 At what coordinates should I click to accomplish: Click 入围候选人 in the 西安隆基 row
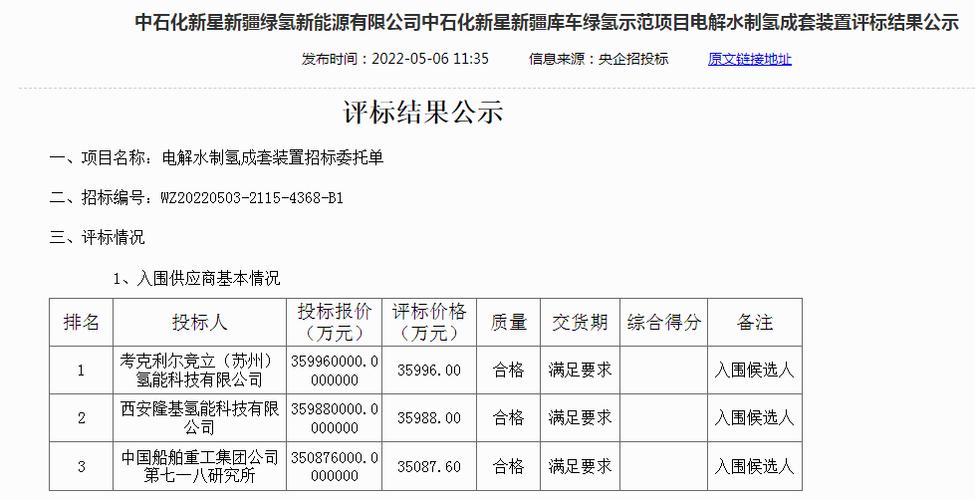(755, 418)
